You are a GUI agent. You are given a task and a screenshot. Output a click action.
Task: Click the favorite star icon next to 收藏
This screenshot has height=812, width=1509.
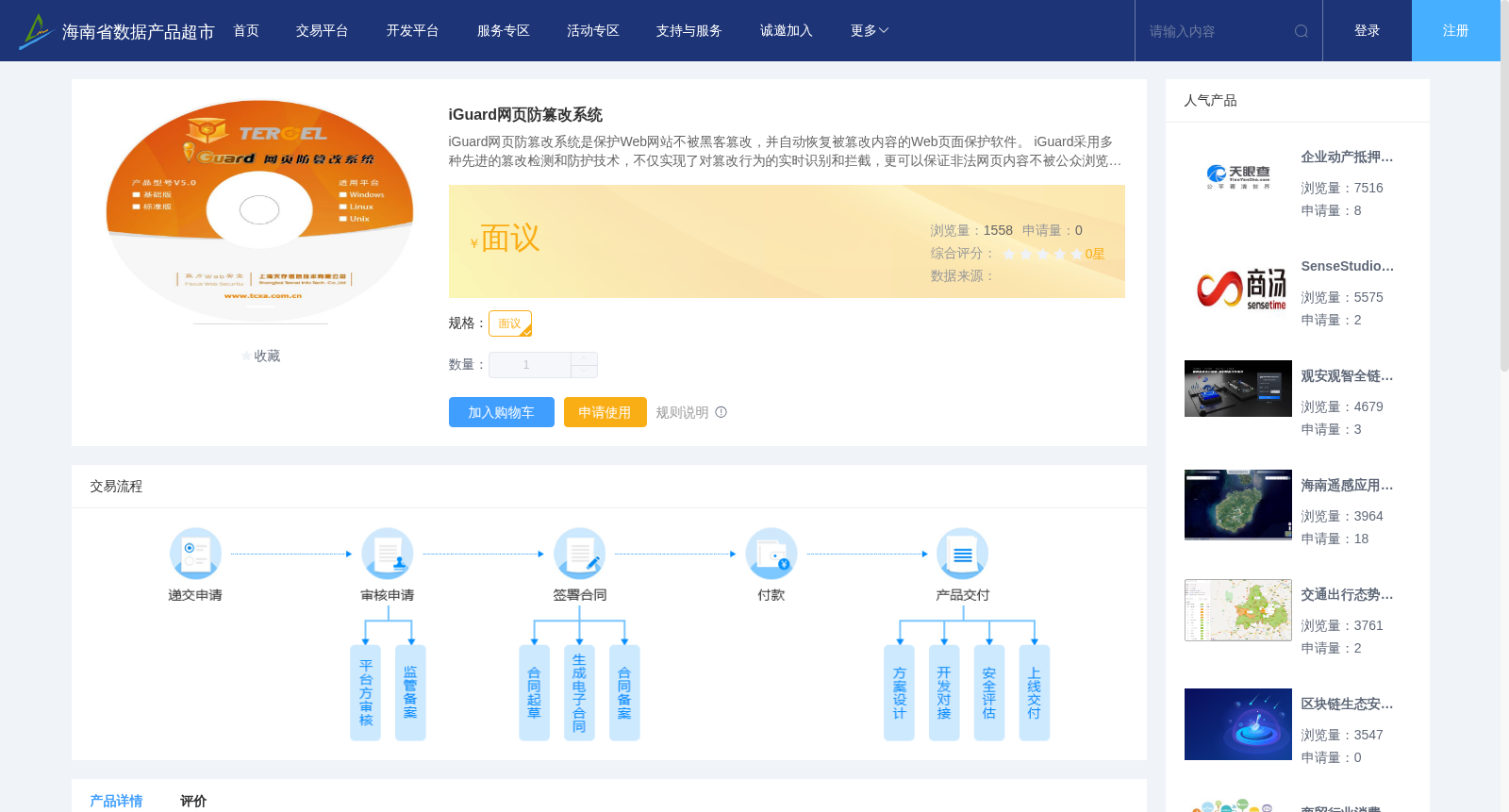tap(247, 356)
